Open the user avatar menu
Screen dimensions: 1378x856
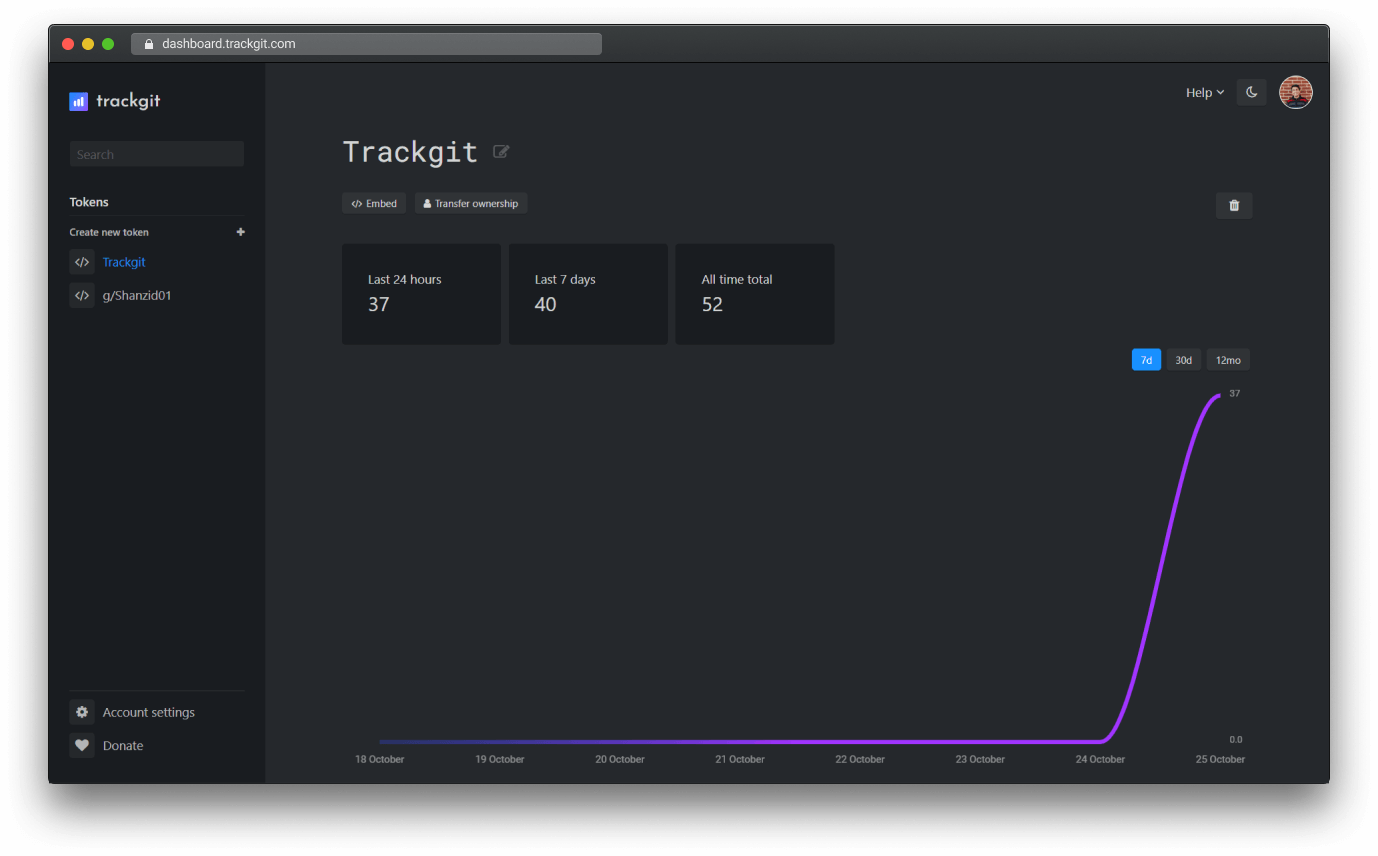[x=1296, y=92]
